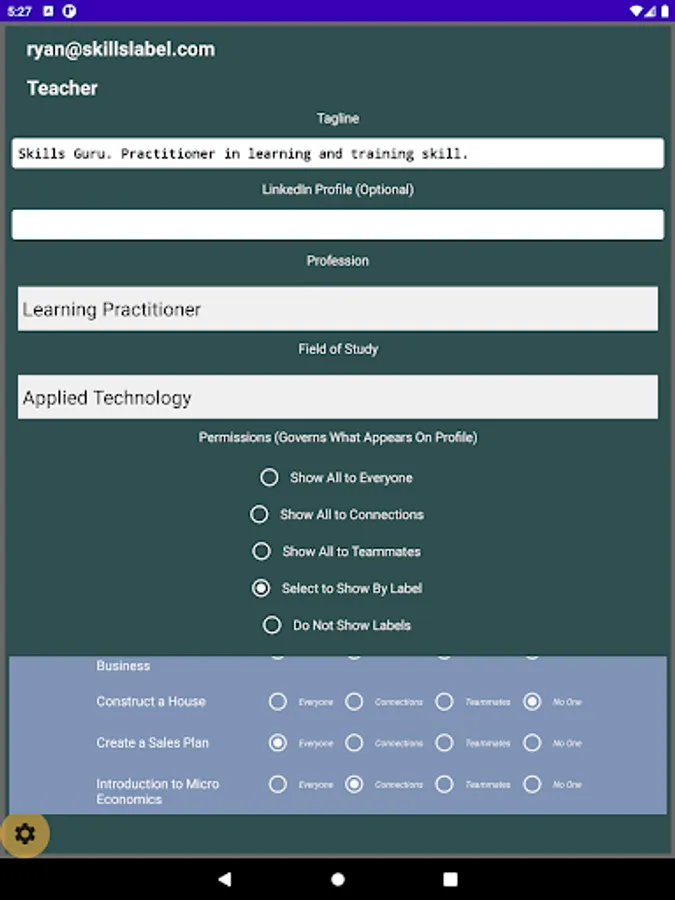Focus the LinkedIn Profile input field
This screenshot has width=675, height=900.
click(x=338, y=224)
